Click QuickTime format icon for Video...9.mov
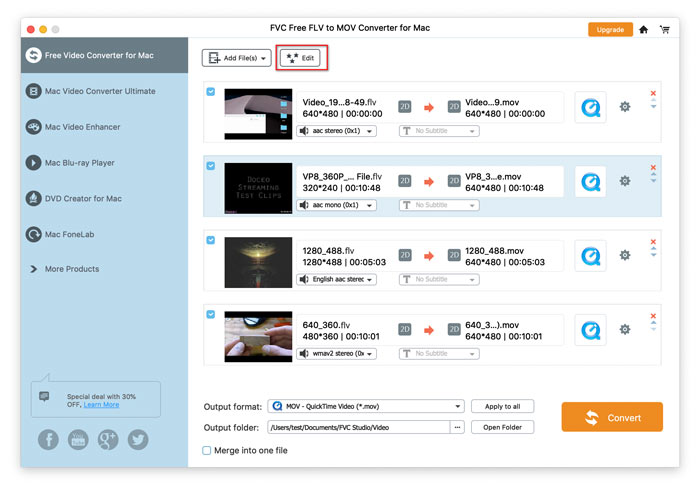Viewport: 700px width, 491px height. pyautogui.click(x=591, y=108)
